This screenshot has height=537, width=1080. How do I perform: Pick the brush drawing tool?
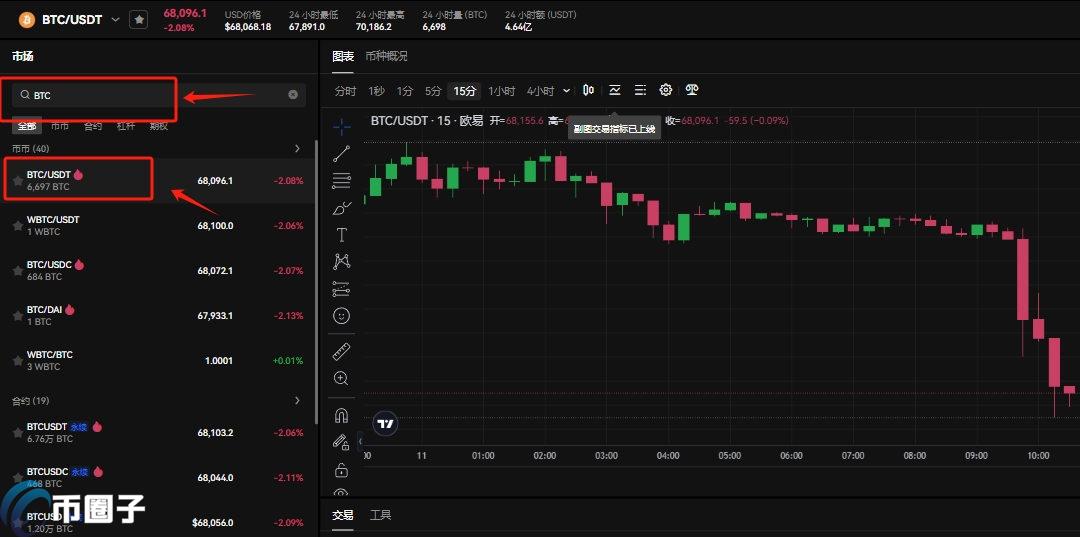click(342, 208)
